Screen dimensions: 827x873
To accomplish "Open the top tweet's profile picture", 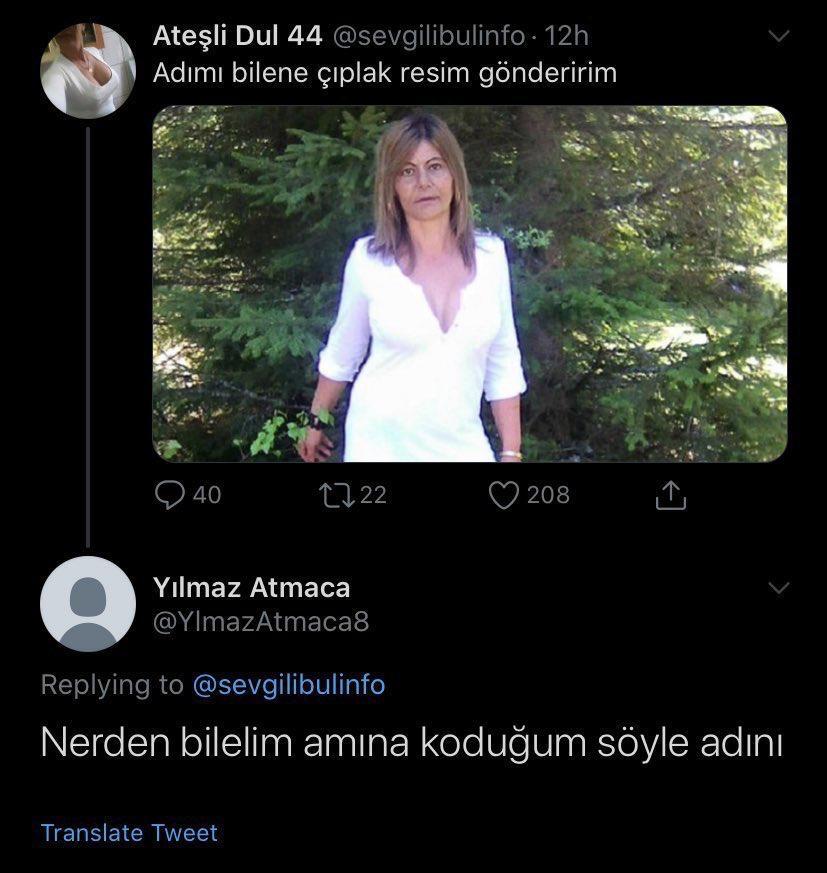I will (88, 71).
